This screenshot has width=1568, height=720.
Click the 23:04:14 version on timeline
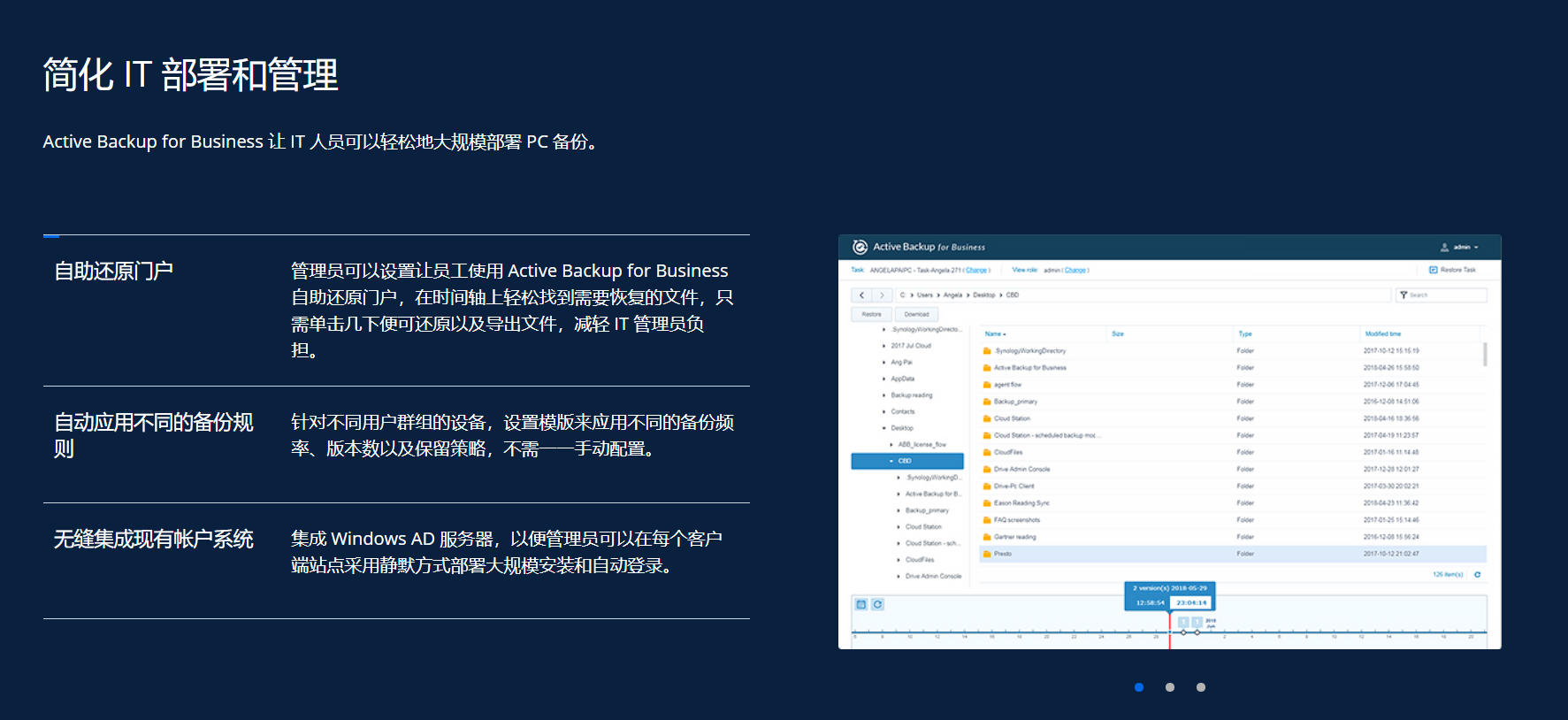click(x=1191, y=602)
